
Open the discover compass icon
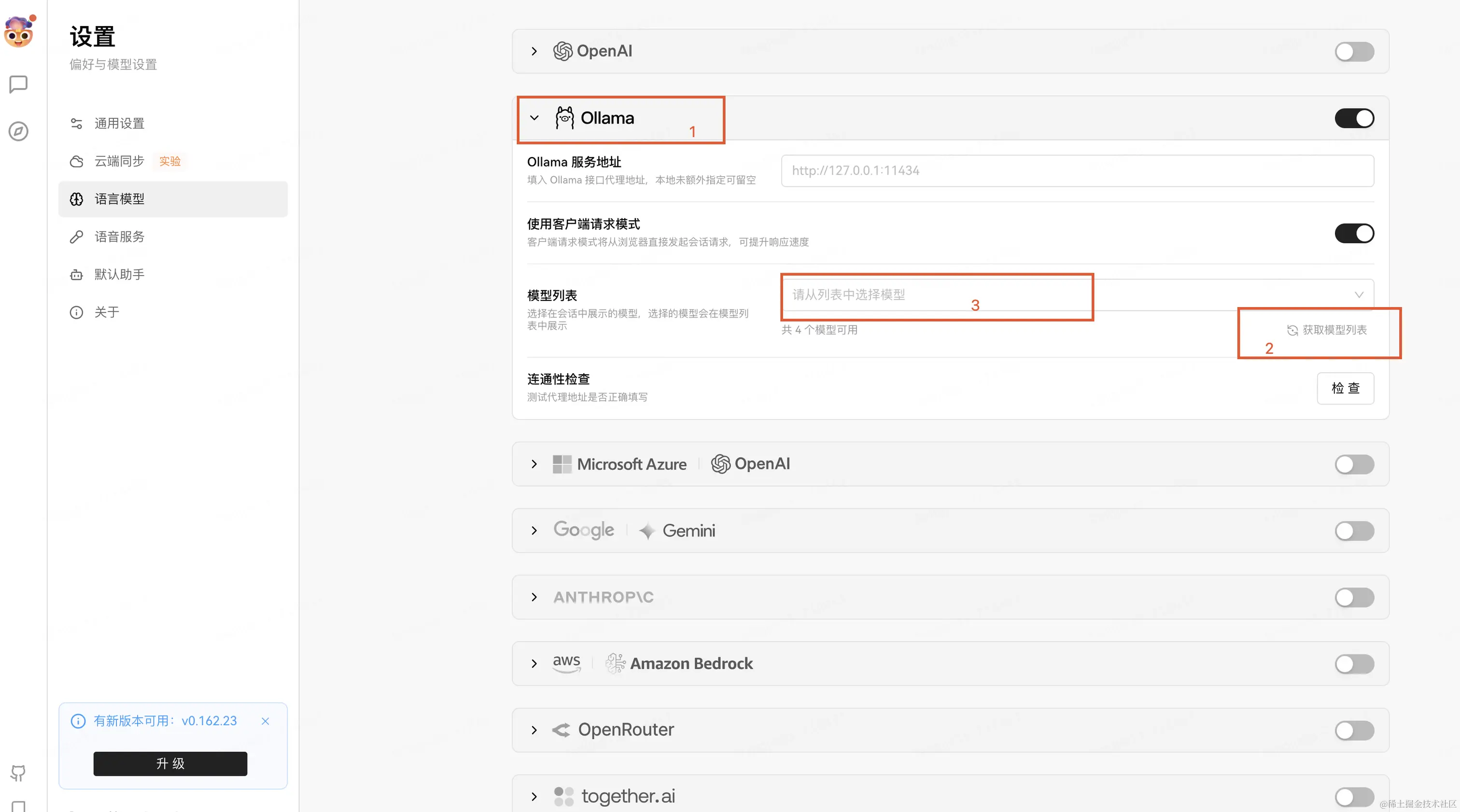[18, 131]
